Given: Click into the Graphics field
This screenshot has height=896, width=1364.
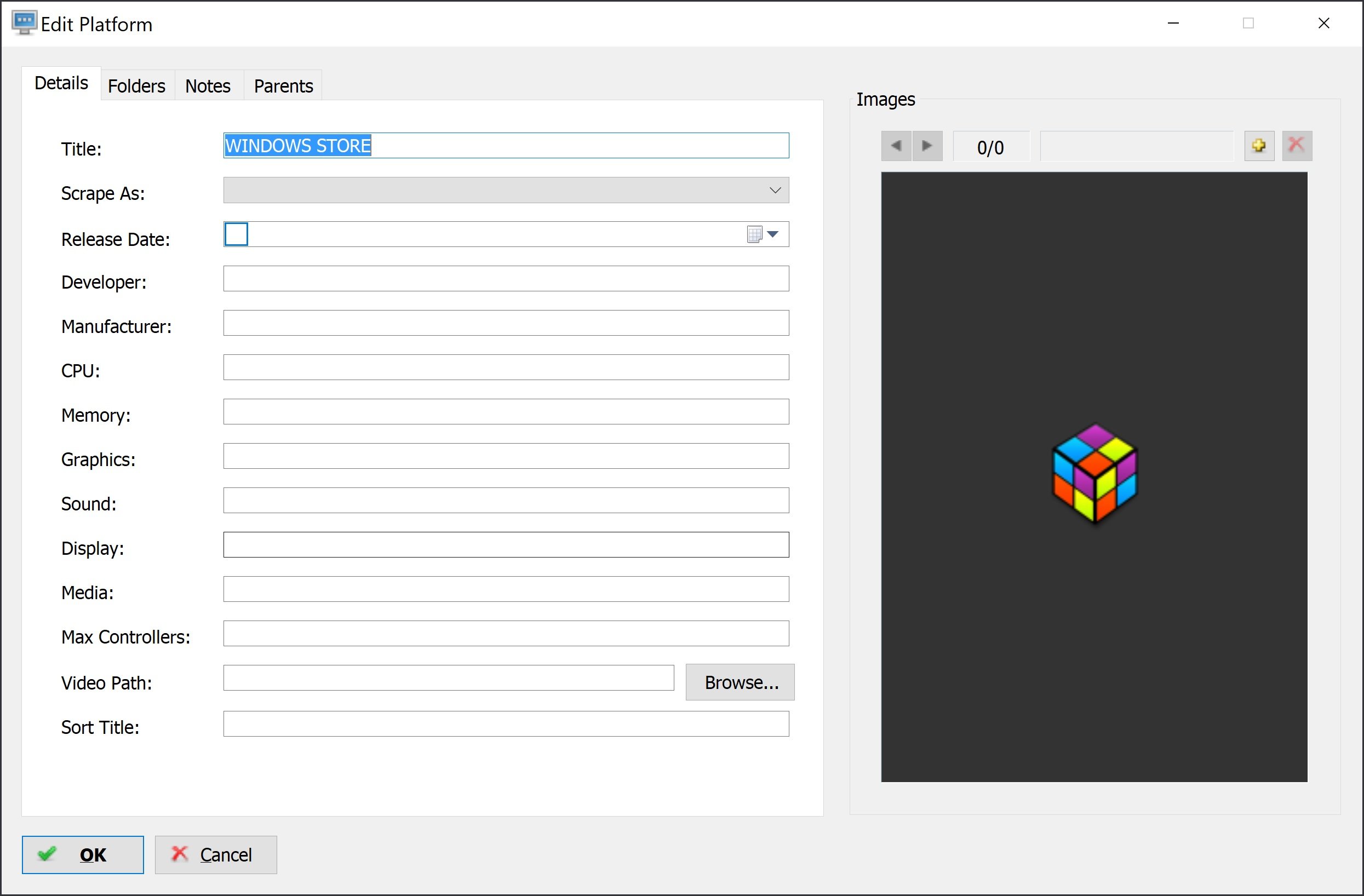Looking at the screenshot, I should click(506, 456).
